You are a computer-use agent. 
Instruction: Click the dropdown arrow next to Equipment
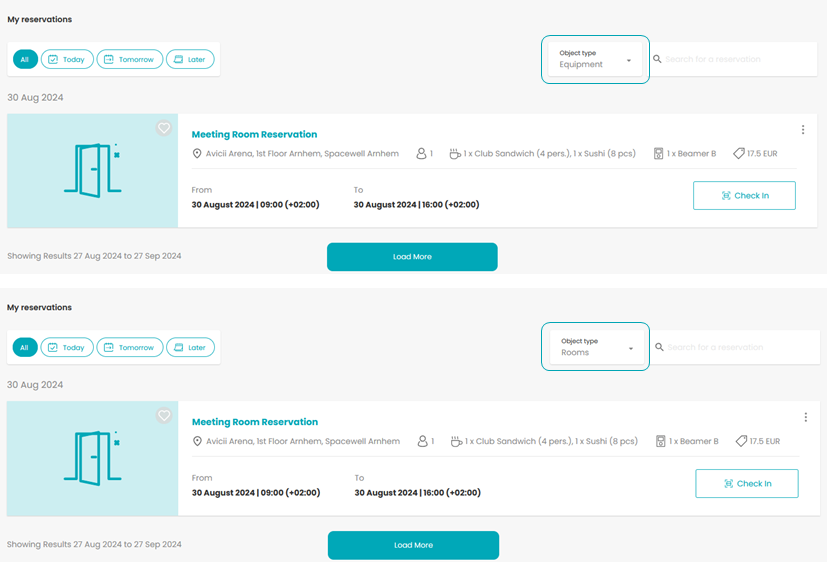tap(629, 61)
